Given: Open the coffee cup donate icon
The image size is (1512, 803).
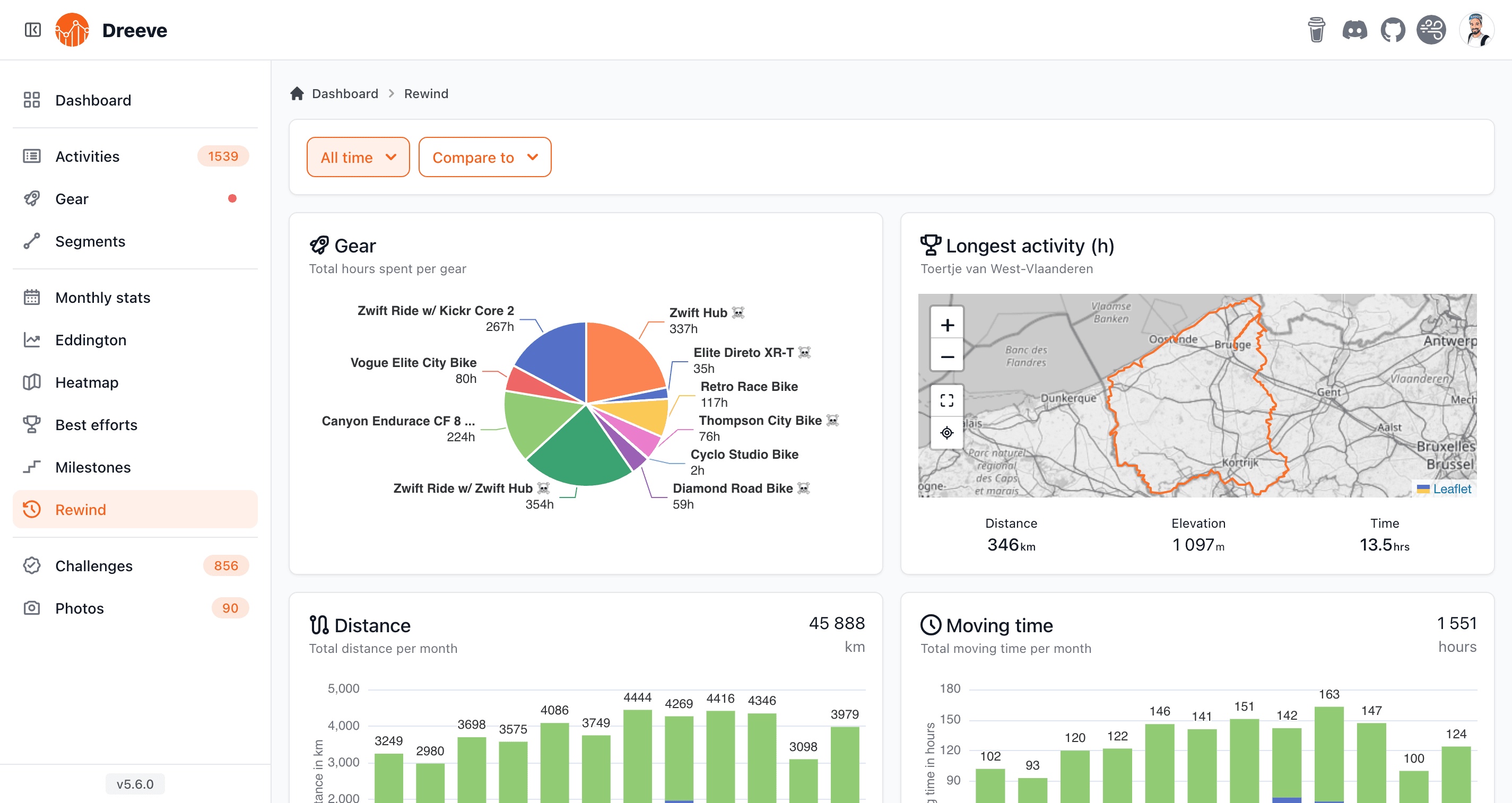Looking at the screenshot, I should tap(1316, 30).
